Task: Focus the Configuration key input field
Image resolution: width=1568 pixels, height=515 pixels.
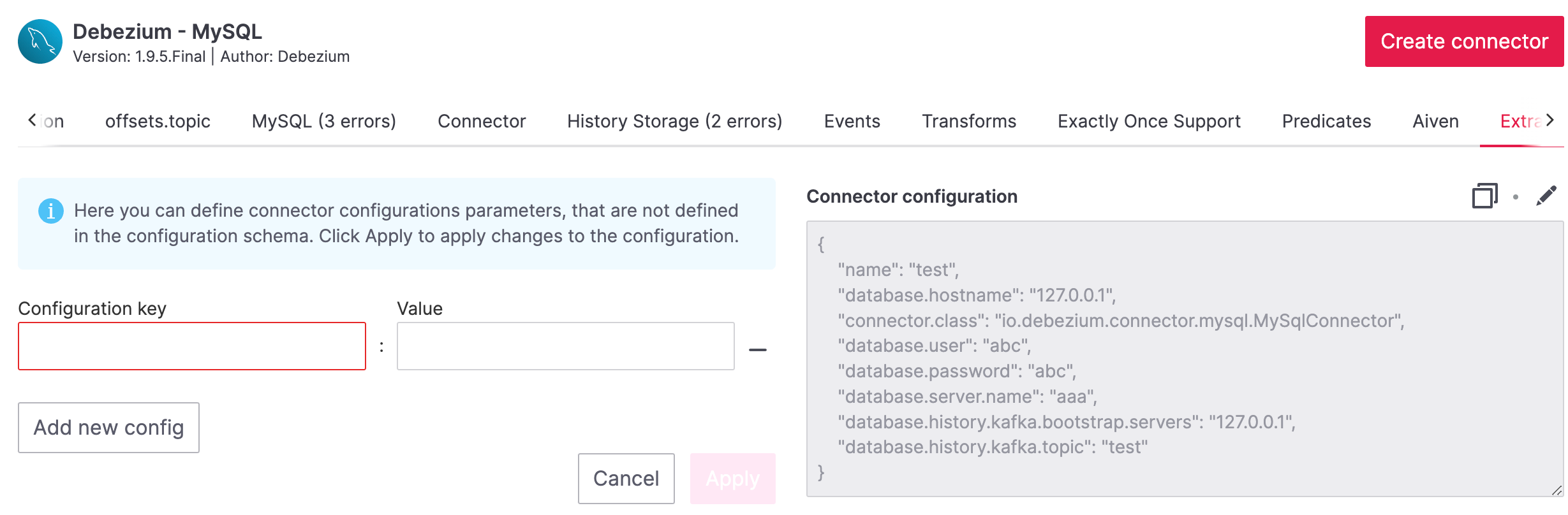Action: (192, 346)
